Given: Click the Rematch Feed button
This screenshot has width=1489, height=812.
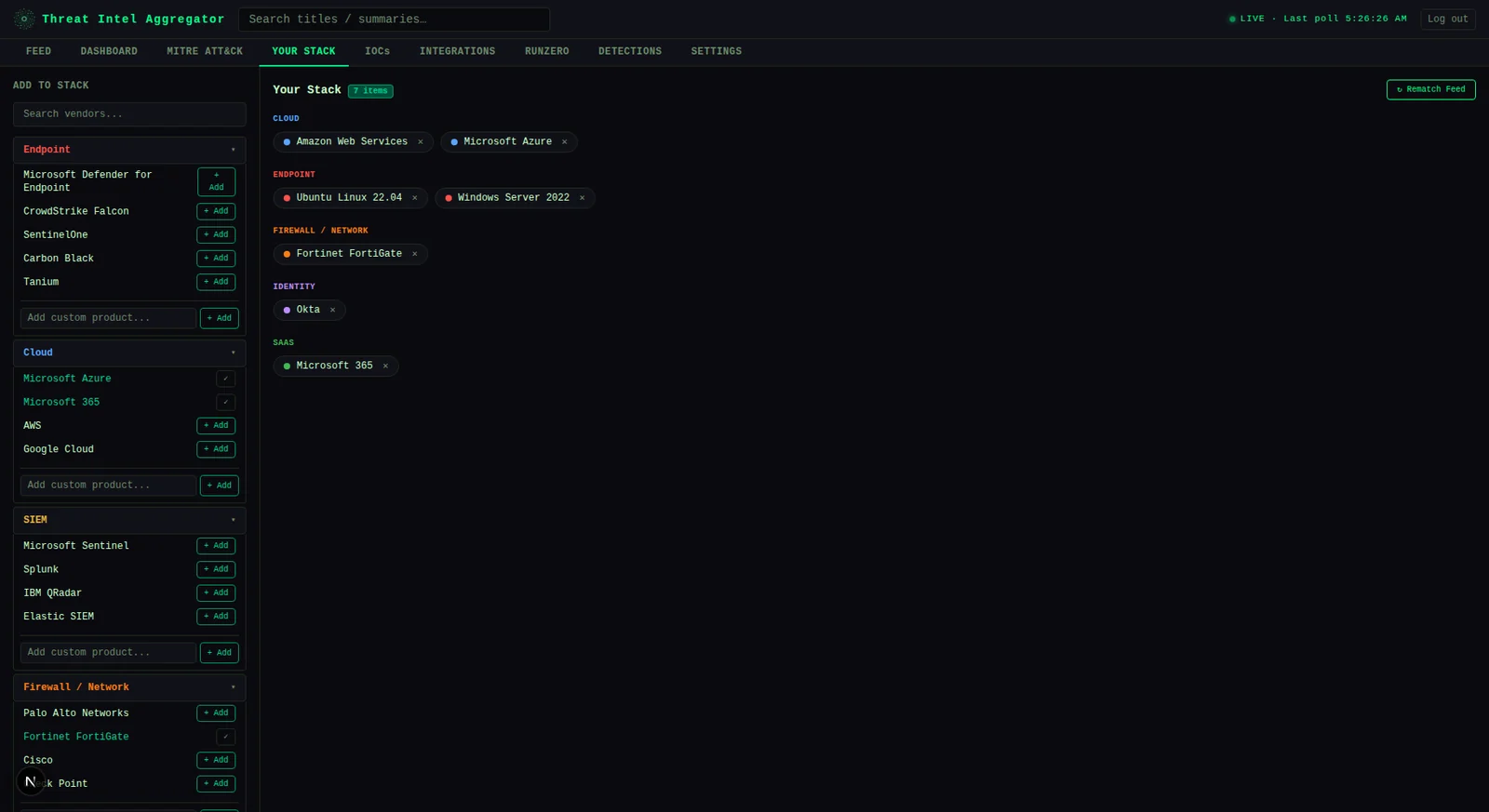Looking at the screenshot, I should click(1430, 89).
